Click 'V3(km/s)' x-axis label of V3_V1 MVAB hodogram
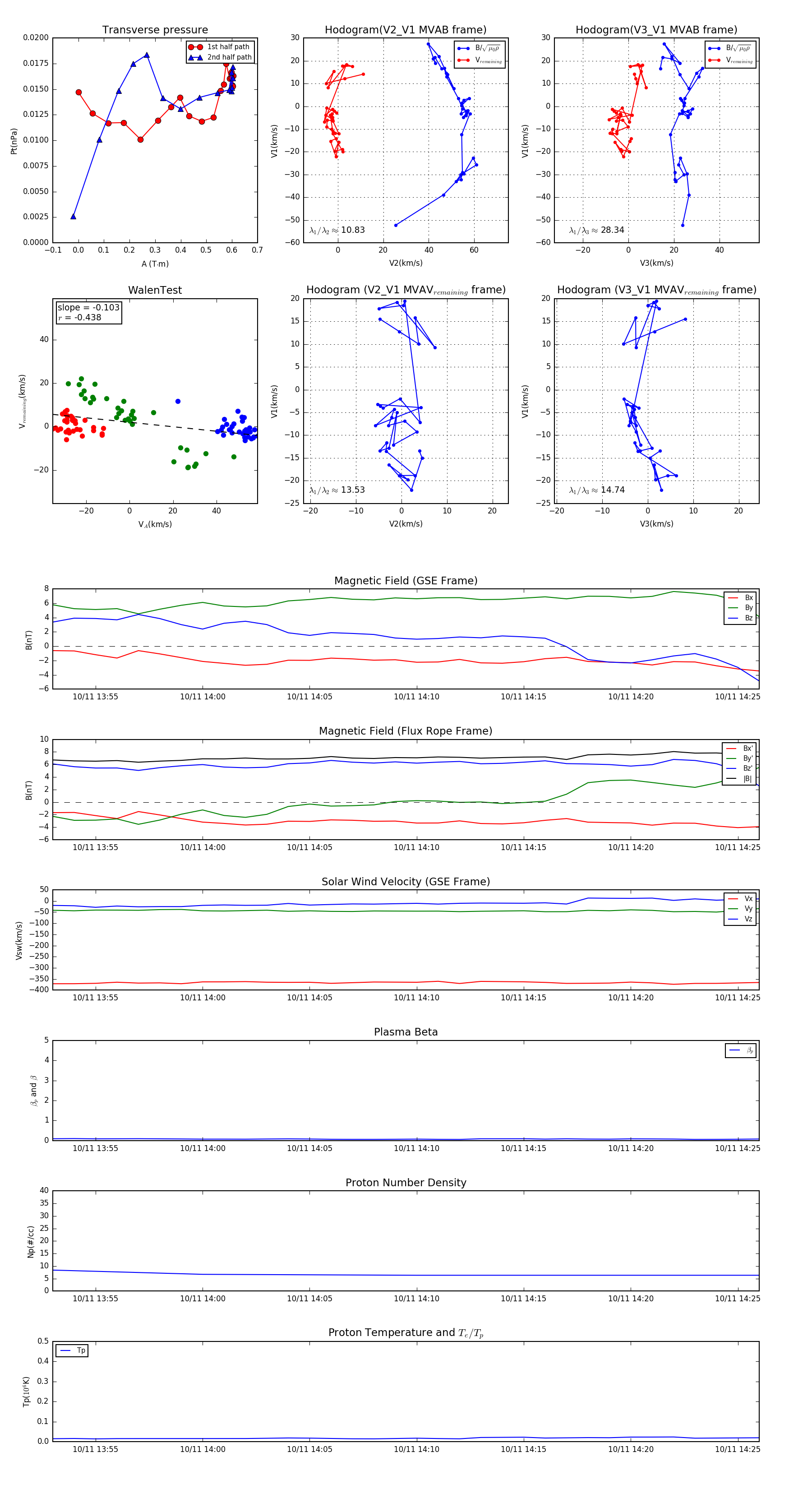Viewport: 812px width, 1489px height. point(656,264)
